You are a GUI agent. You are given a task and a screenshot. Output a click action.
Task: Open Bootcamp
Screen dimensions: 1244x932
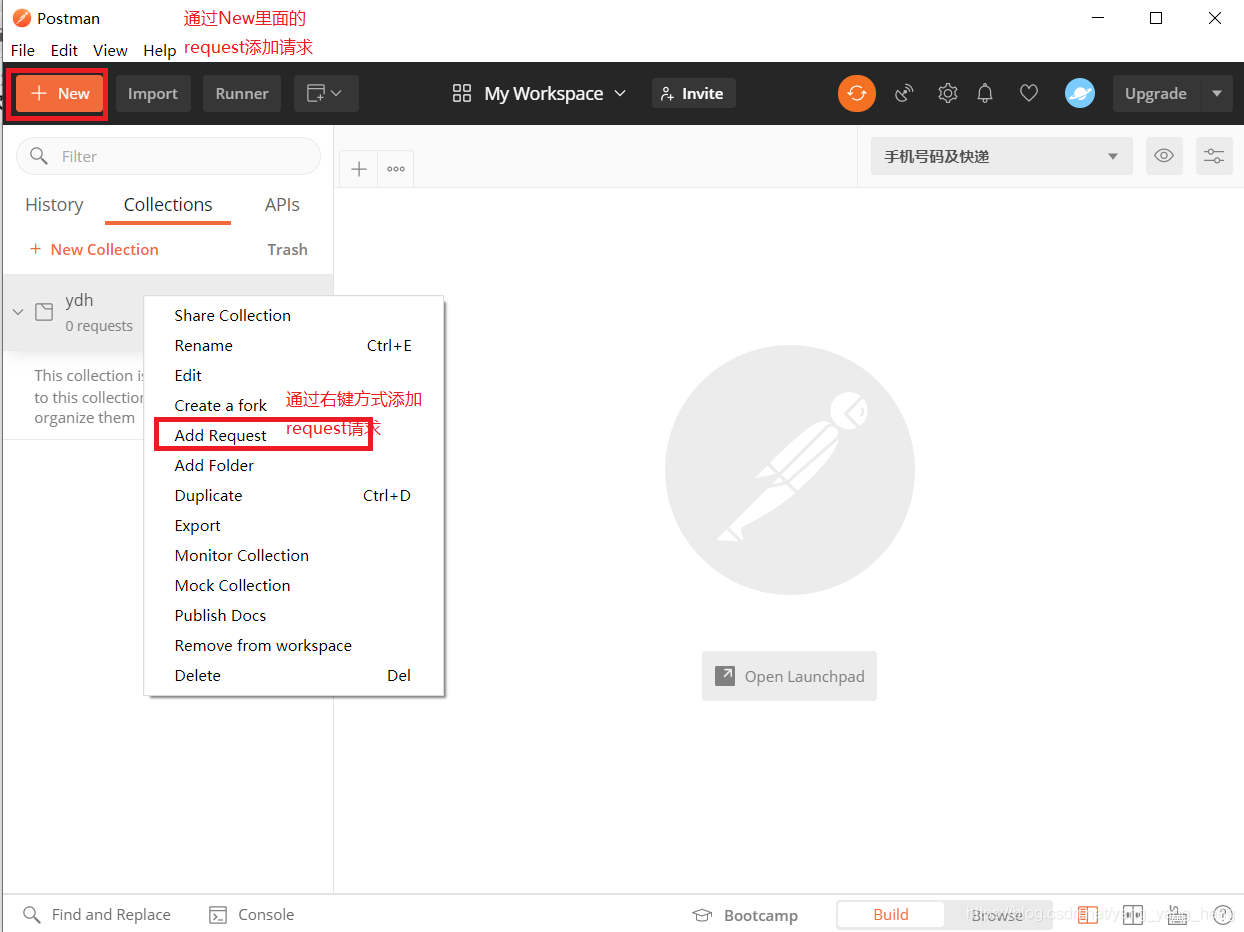tap(745, 915)
